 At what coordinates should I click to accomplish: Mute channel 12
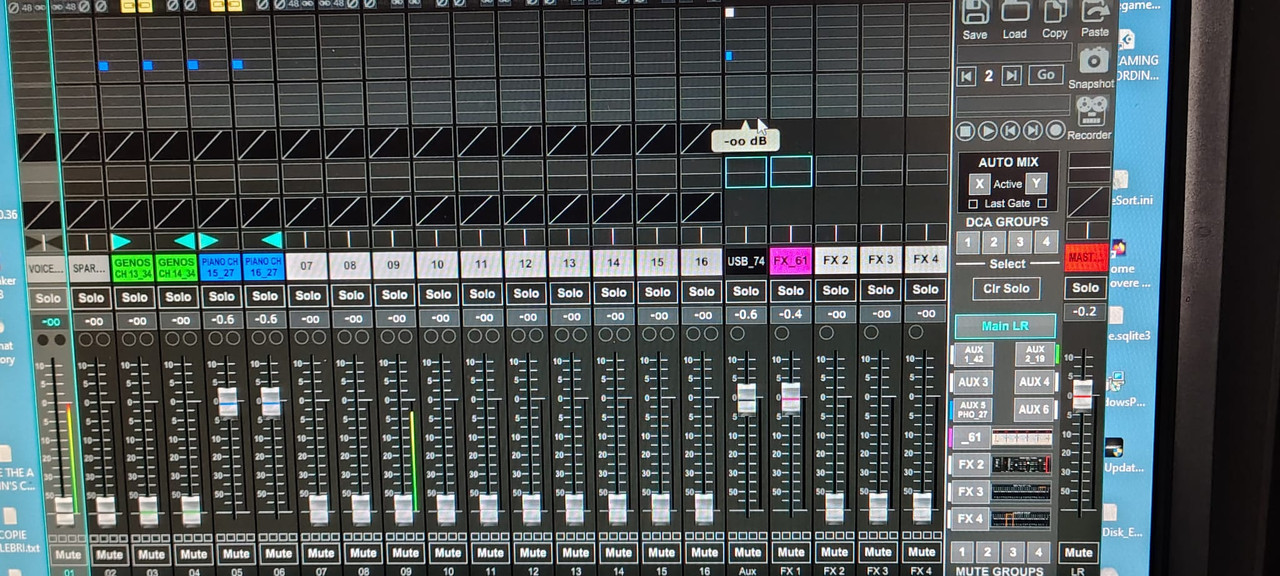[x=533, y=553]
